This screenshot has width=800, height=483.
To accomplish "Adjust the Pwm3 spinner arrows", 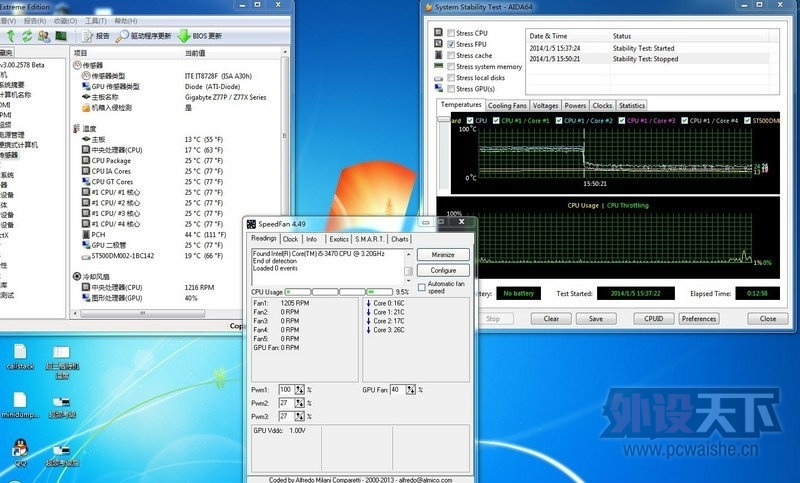I will tap(299, 416).
